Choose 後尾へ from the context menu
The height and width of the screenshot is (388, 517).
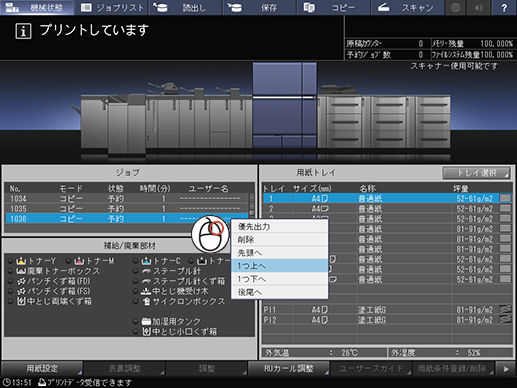pos(280,292)
